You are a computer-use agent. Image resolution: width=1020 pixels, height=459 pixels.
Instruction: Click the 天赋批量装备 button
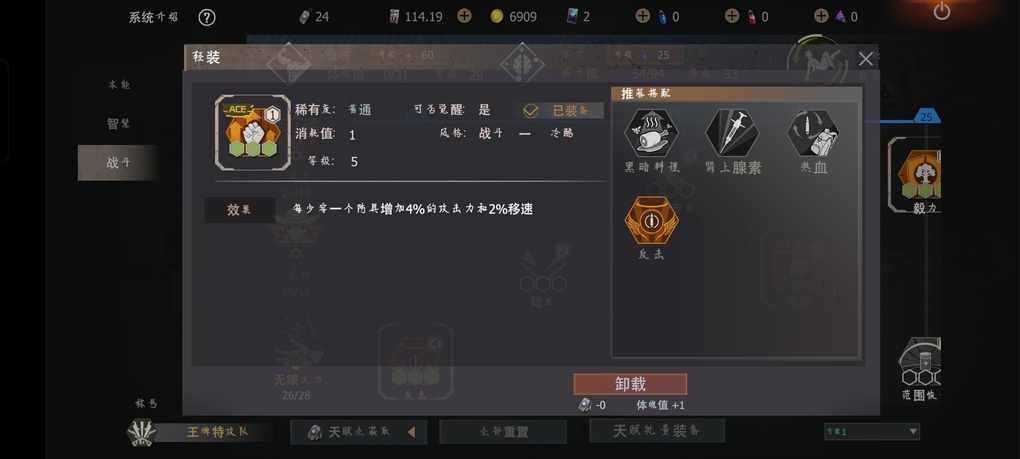pos(657,431)
